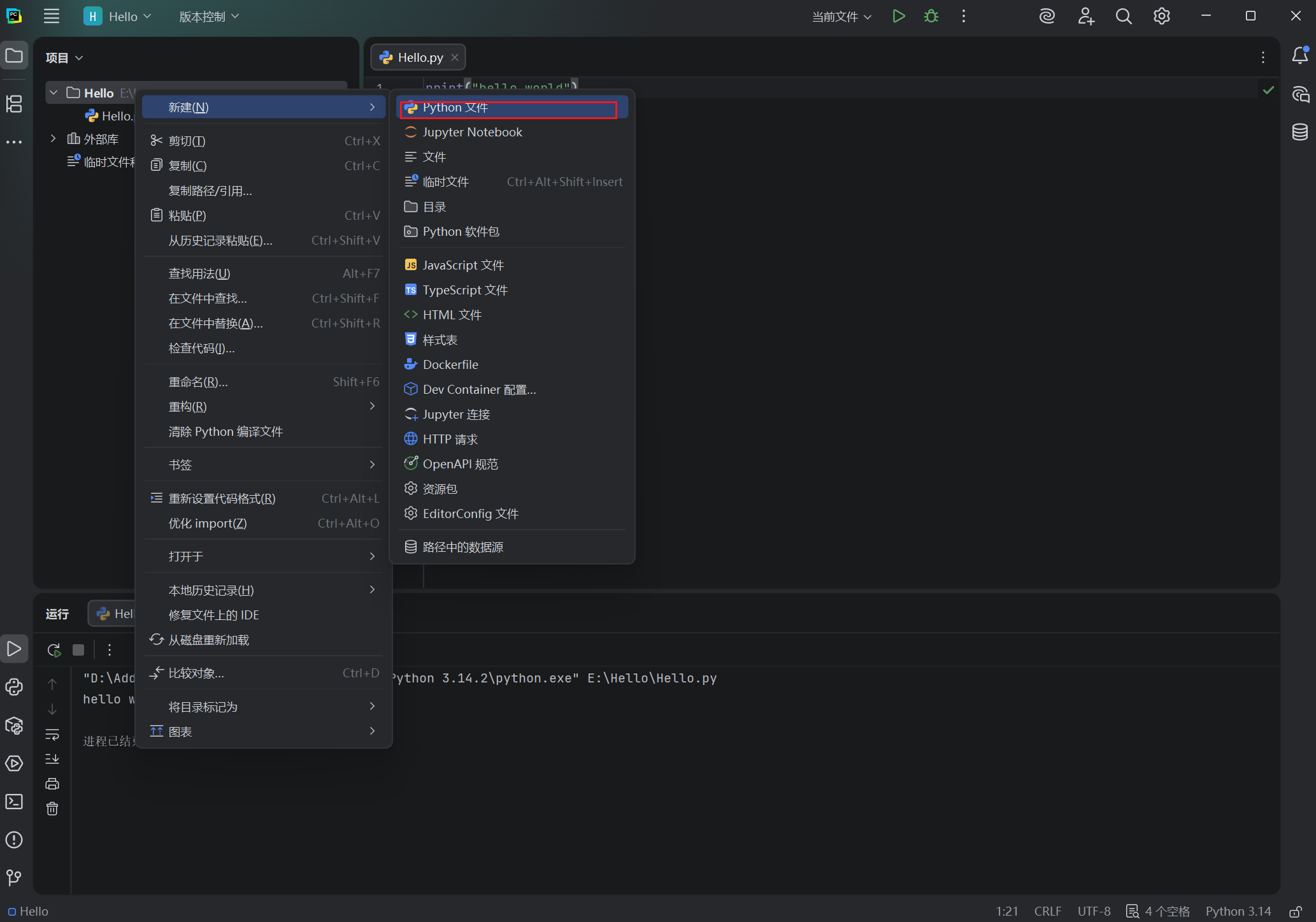
Task: Choose 重命名(R)... in context menu
Action: (198, 382)
